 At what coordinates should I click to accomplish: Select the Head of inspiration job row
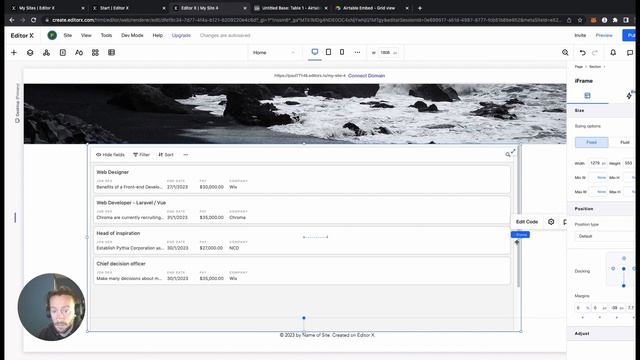pyautogui.click(x=302, y=241)
